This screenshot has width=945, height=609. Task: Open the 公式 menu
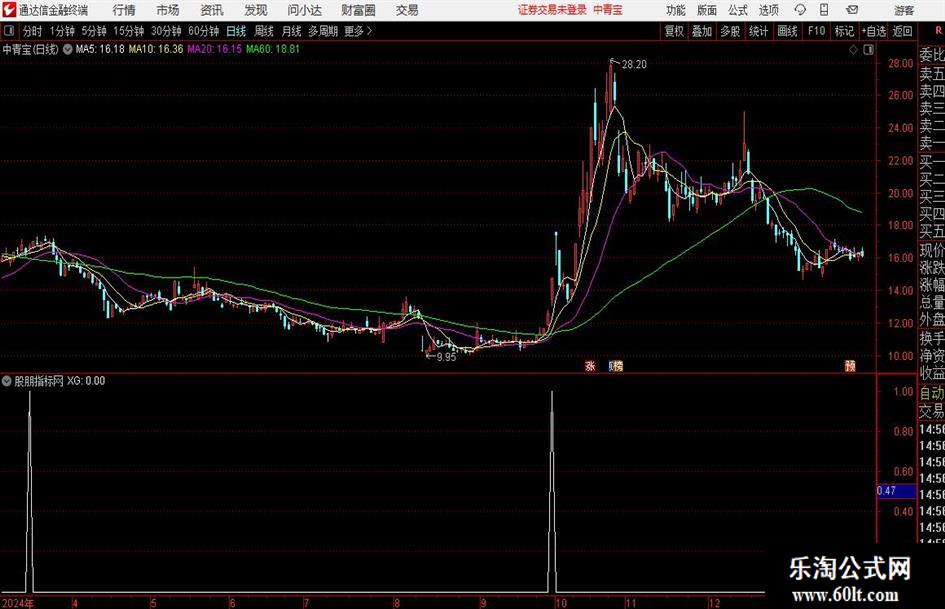tap(737, 10)
